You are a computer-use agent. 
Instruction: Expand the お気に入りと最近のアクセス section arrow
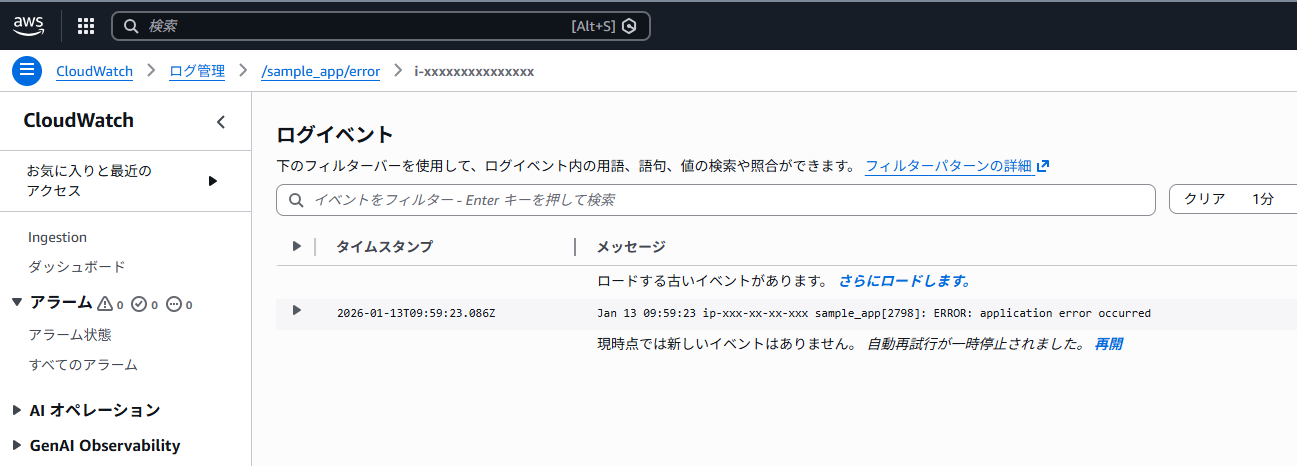[x=212, y=181]
